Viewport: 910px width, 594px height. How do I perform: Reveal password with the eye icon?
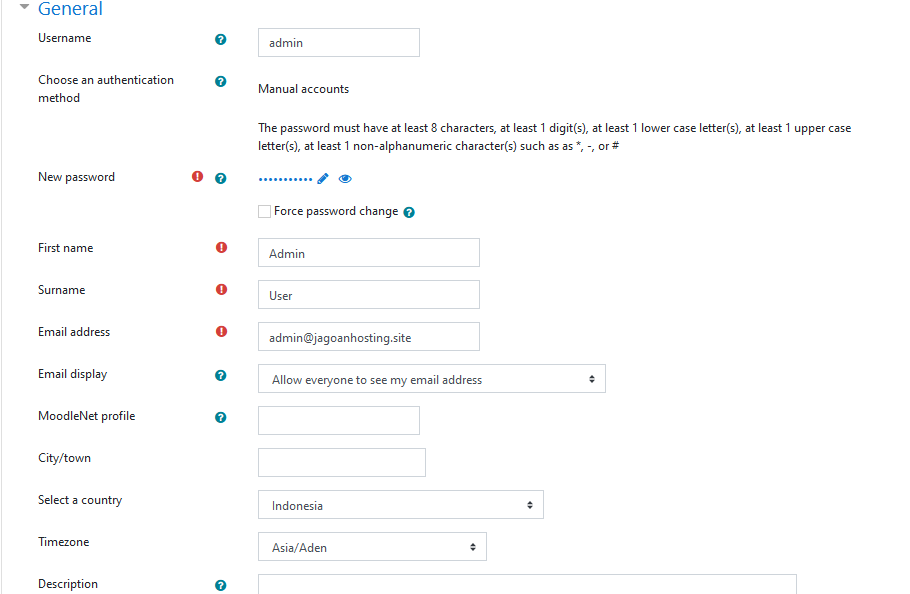click(345, 179)
